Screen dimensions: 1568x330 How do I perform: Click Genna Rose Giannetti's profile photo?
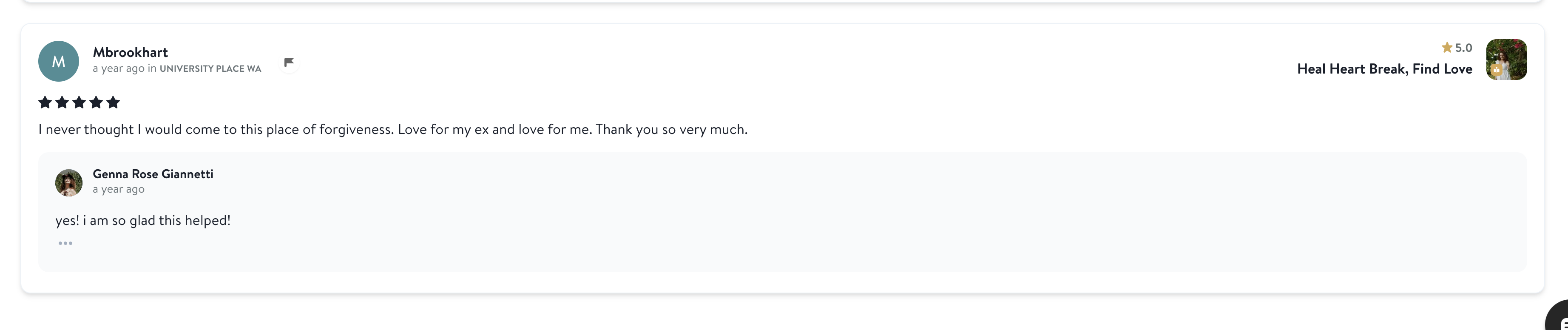tap(69, 183)
